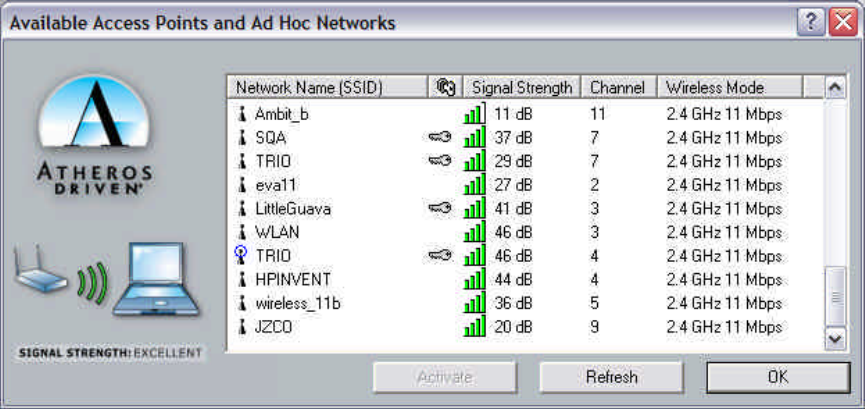Image resolution: width=865 pixels, height=409 pixels.
Task: Click the 11 dB signal value
Action: point(513,114)
